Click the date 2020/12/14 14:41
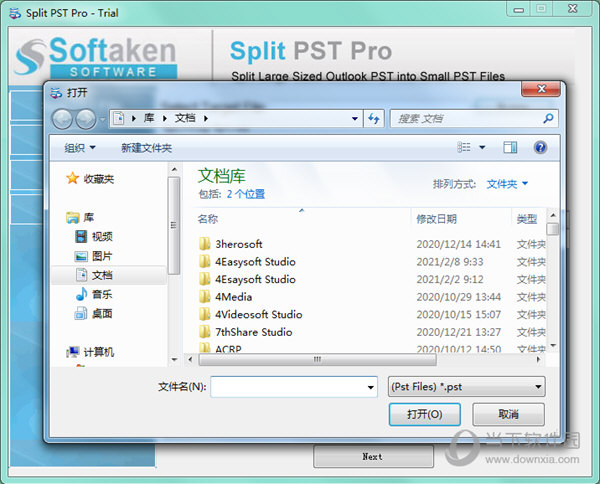600x484 pixels. (x=458, y=244)
